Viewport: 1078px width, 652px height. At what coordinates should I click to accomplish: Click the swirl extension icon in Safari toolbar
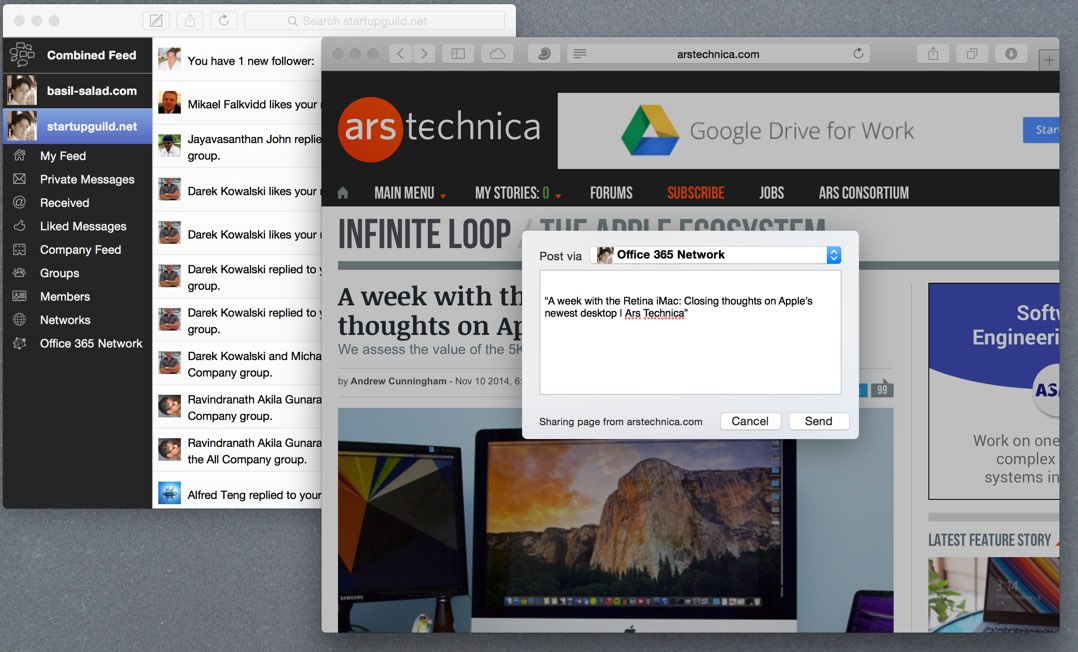pyautogui.click(x=544, y=54)
